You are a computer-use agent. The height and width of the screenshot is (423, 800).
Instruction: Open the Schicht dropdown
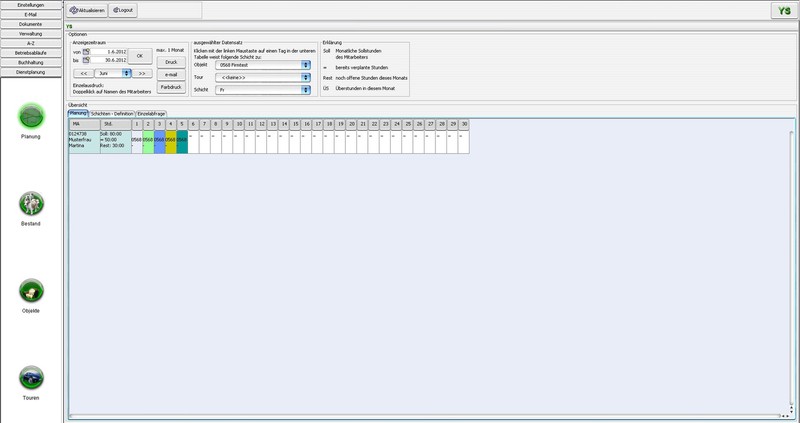[263, 90]
